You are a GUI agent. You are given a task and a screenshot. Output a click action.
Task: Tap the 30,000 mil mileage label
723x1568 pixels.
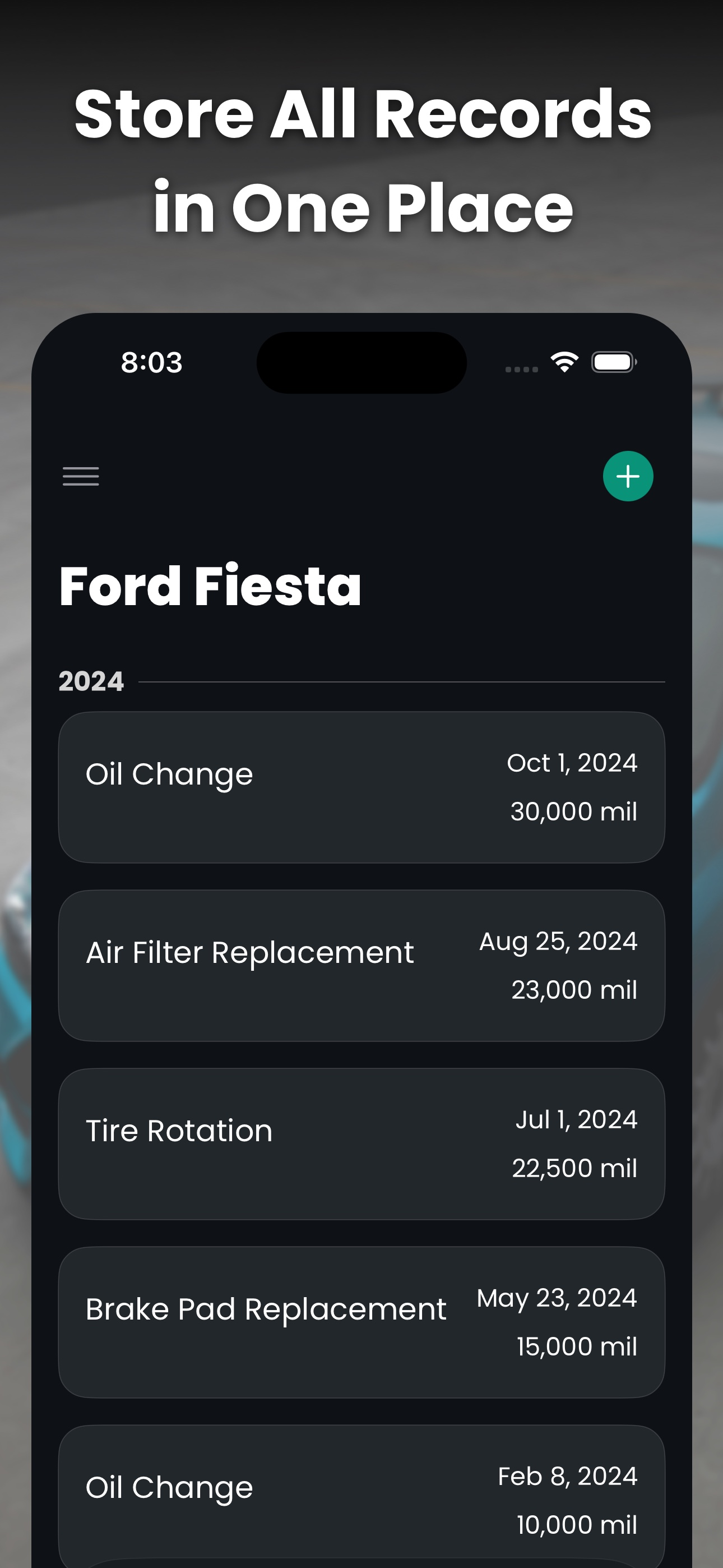(x=574, y=811)
